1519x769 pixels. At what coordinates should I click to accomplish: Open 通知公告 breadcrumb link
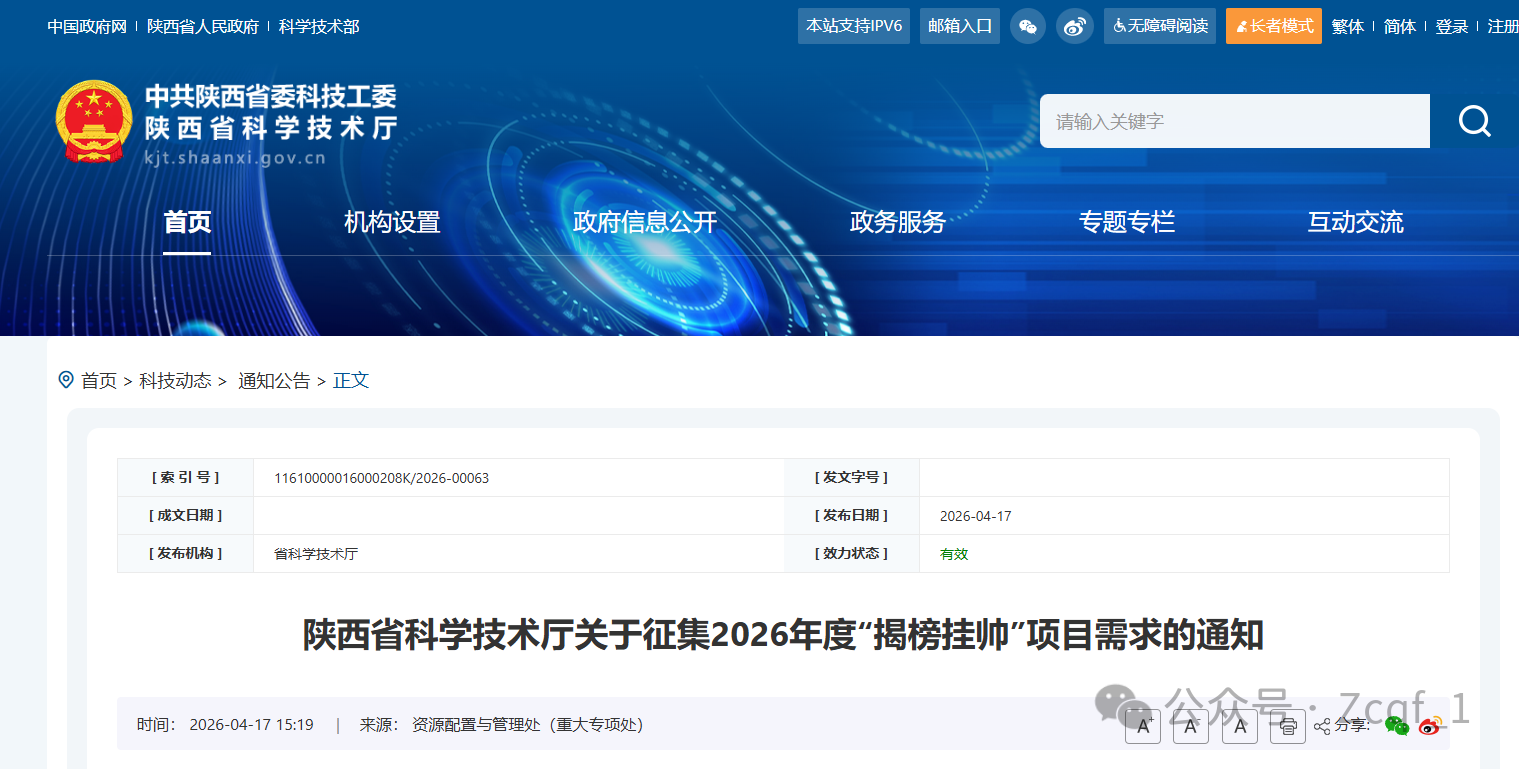[274, 381]
